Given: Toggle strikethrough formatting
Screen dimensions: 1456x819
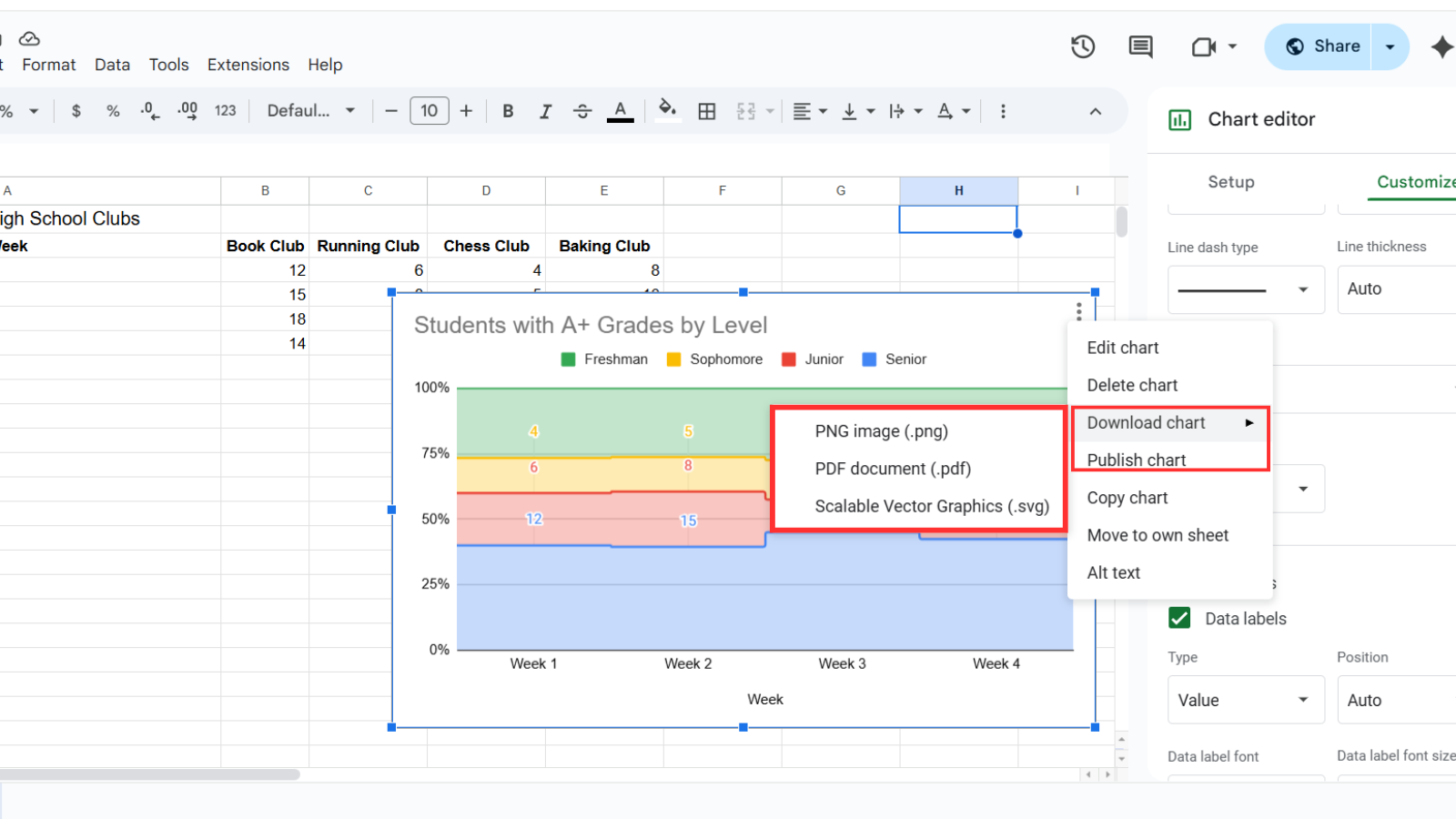Looking at the screenshot, I should click(x=582, y=111).
